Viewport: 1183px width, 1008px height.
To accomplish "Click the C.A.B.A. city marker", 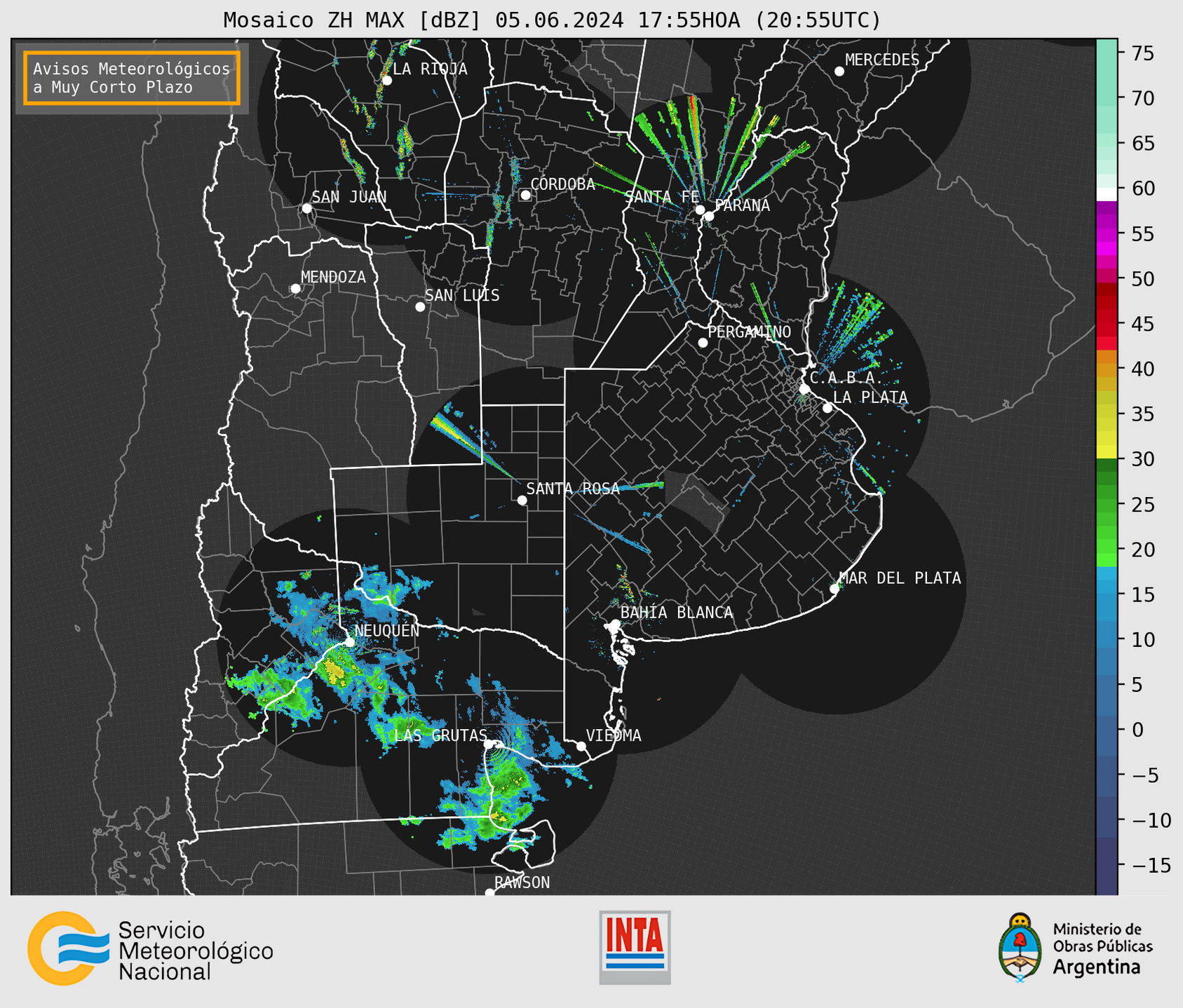I will [x=805, y=389].
